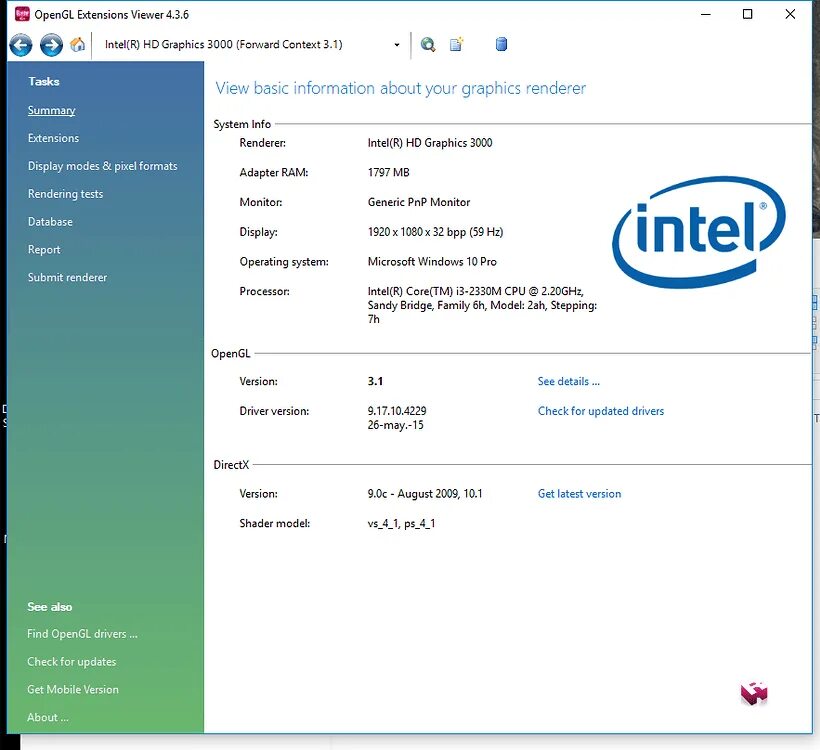
Task: Click Get Mobile Version link
Action: click(73, 689)
